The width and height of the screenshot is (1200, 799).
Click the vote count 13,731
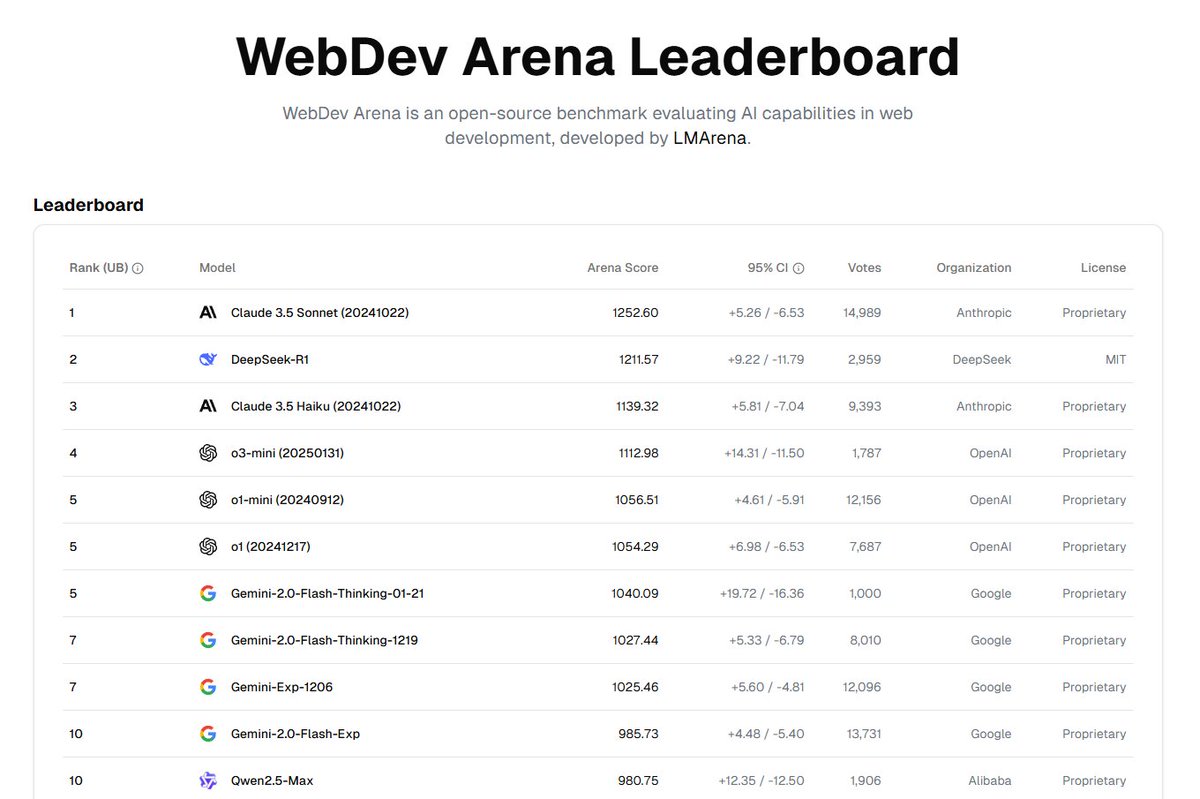click(x=863, y=734)
